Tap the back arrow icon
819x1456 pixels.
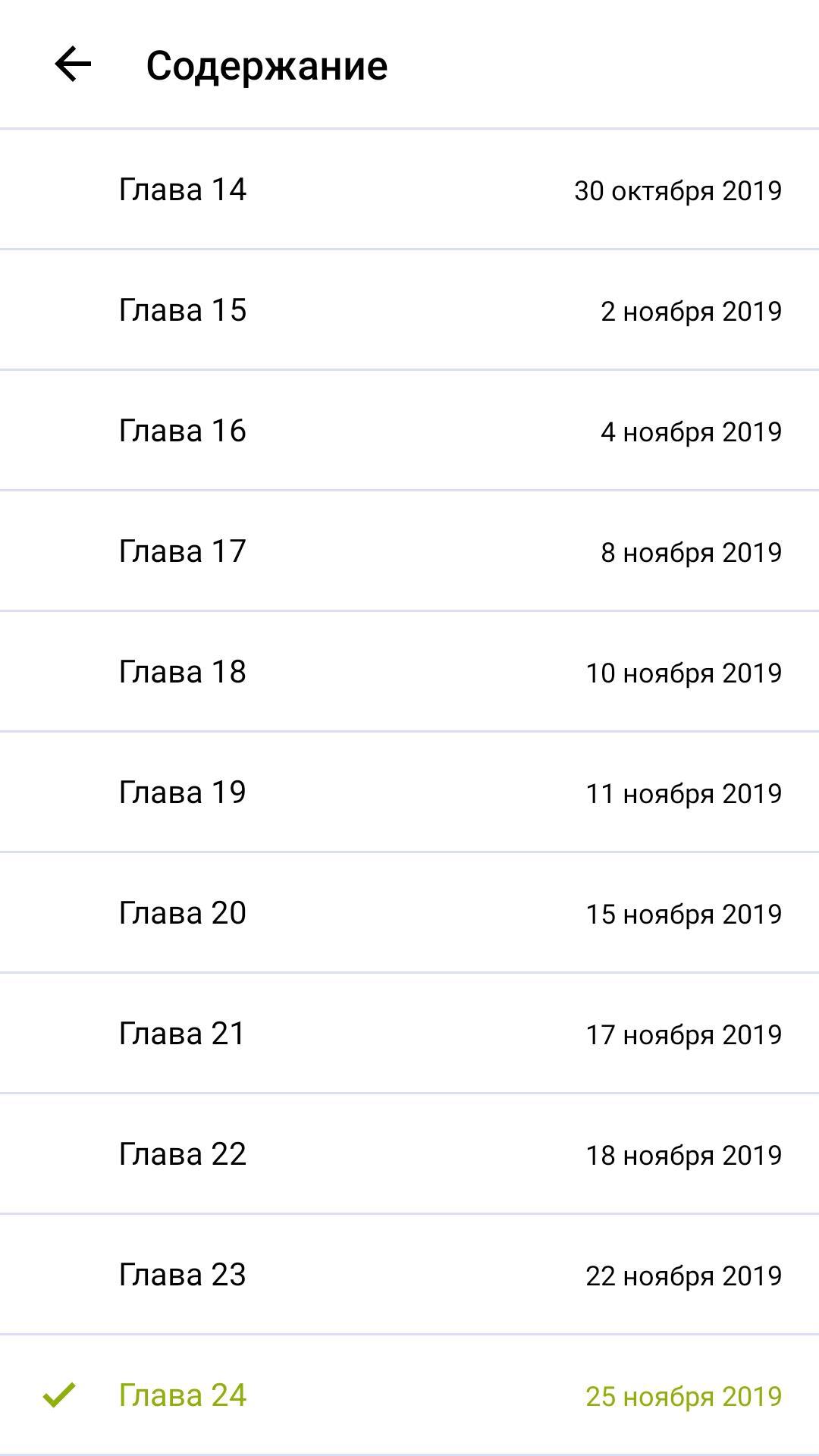pyautogui.click(x=73, y=64)
